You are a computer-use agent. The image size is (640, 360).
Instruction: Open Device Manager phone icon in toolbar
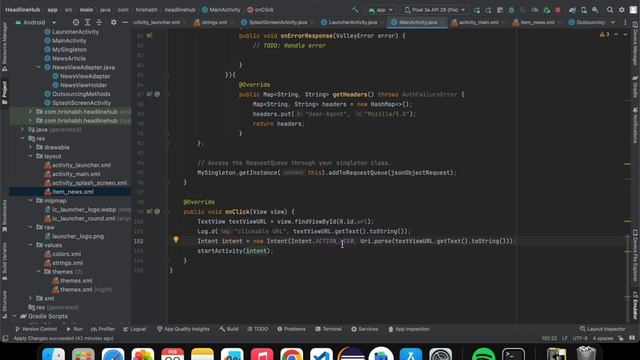coord(584,10)
